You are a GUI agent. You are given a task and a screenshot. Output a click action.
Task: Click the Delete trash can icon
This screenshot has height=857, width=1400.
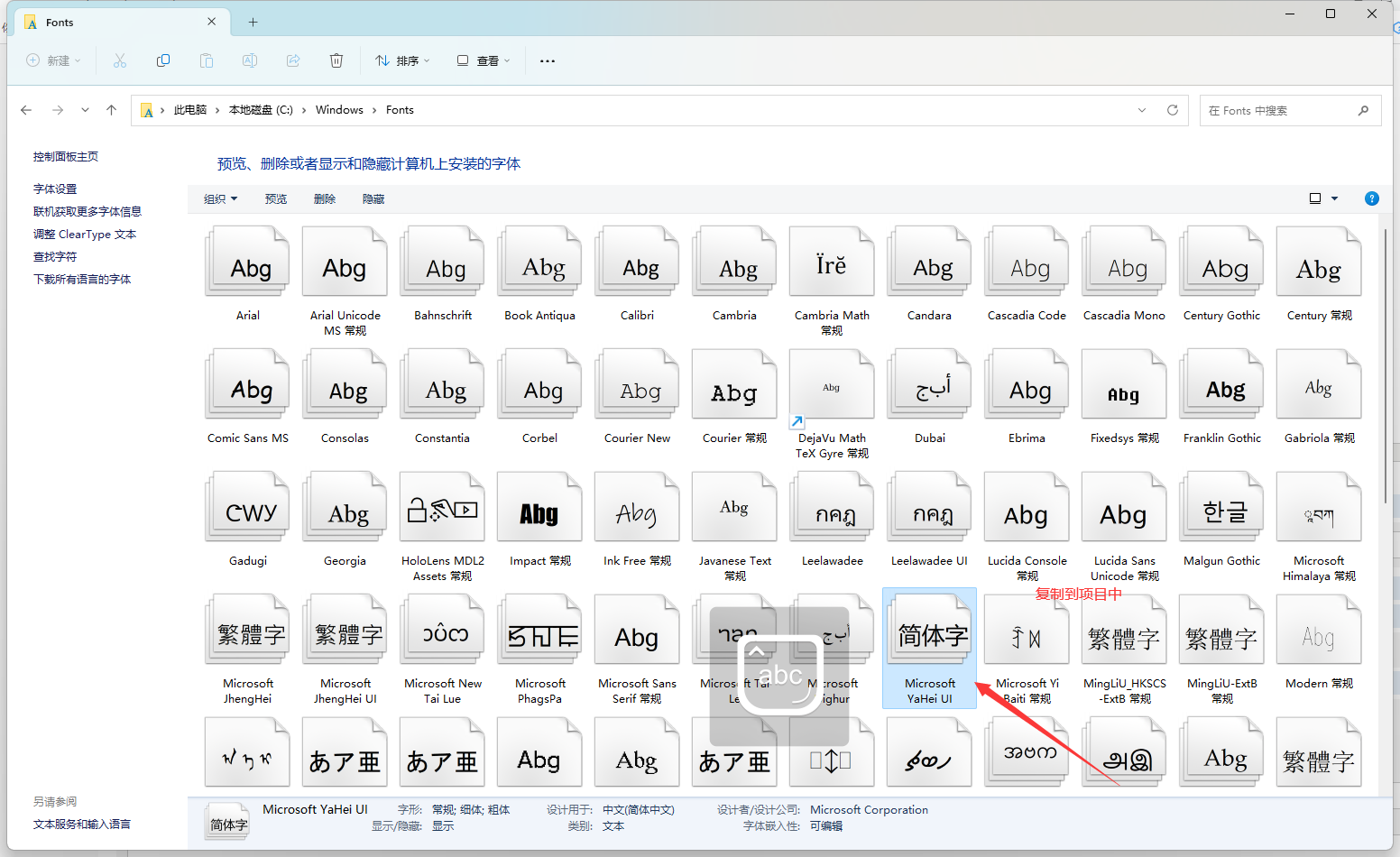click(x=336, y=60)
